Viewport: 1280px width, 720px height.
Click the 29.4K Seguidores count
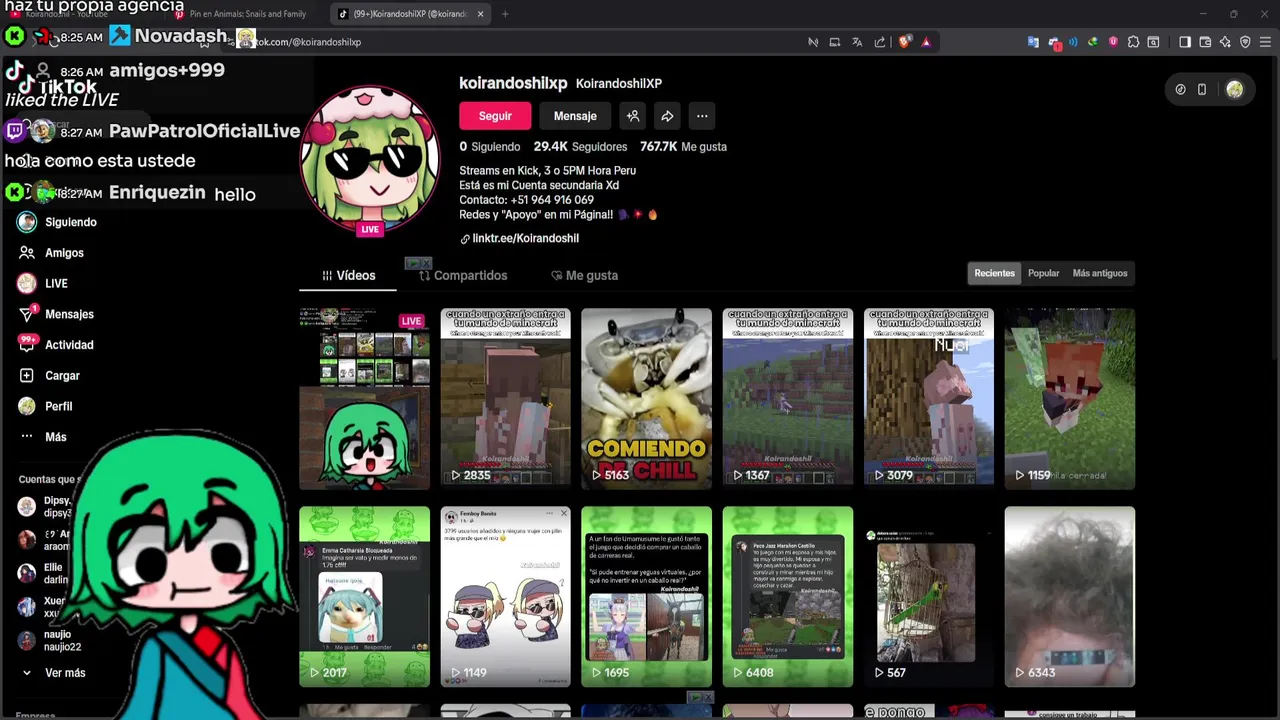tap(580, 146)
